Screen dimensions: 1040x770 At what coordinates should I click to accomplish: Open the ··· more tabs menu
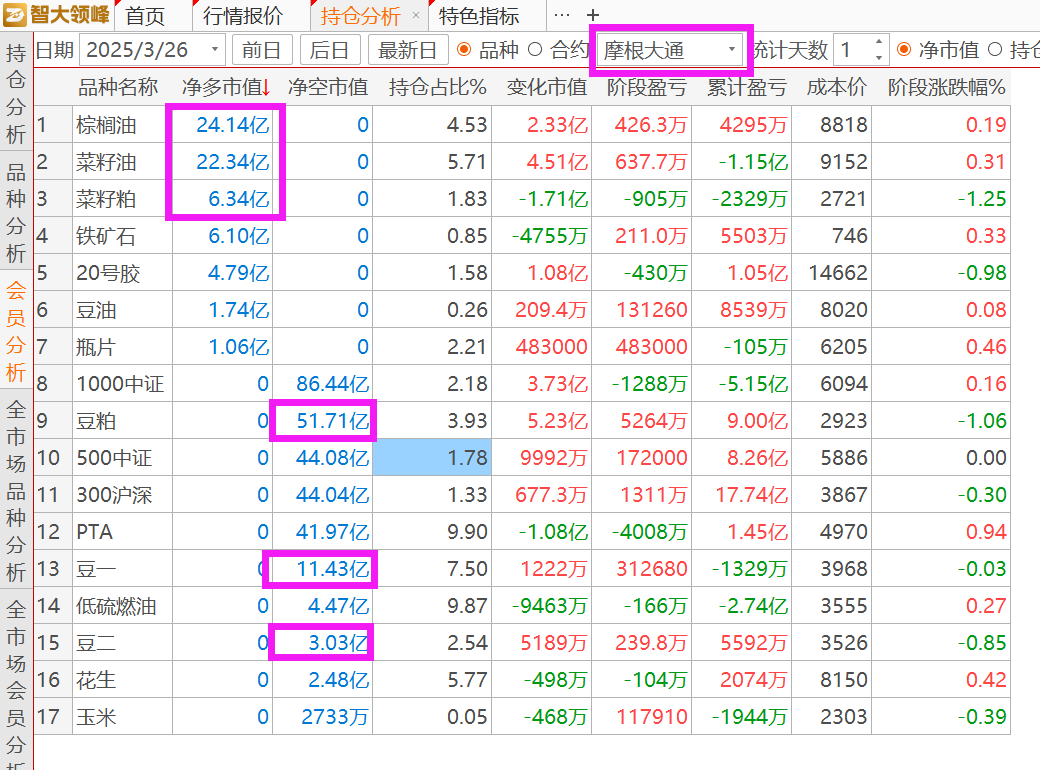pos(562,15)
